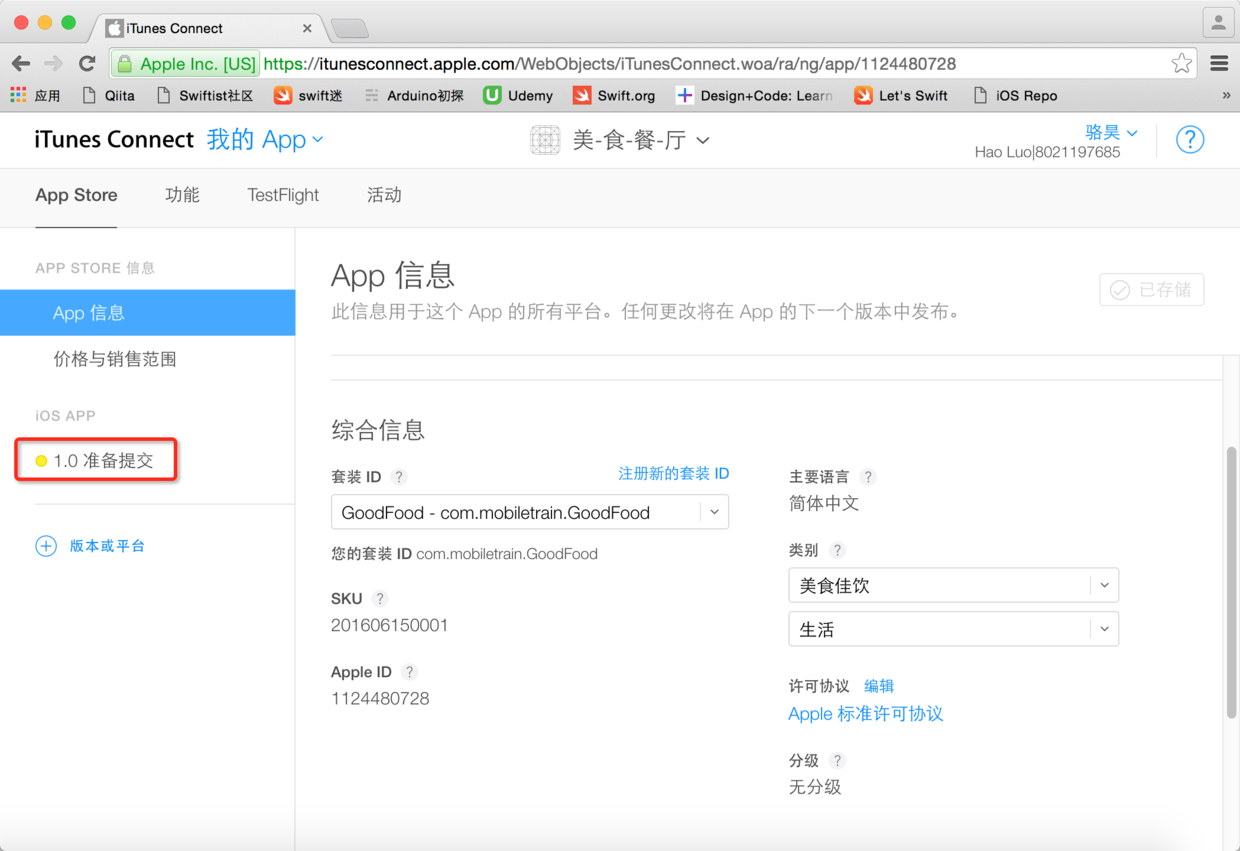Click the help icon next to Apple ID
Screen dimensions: 1240x851
click(410, 673)
